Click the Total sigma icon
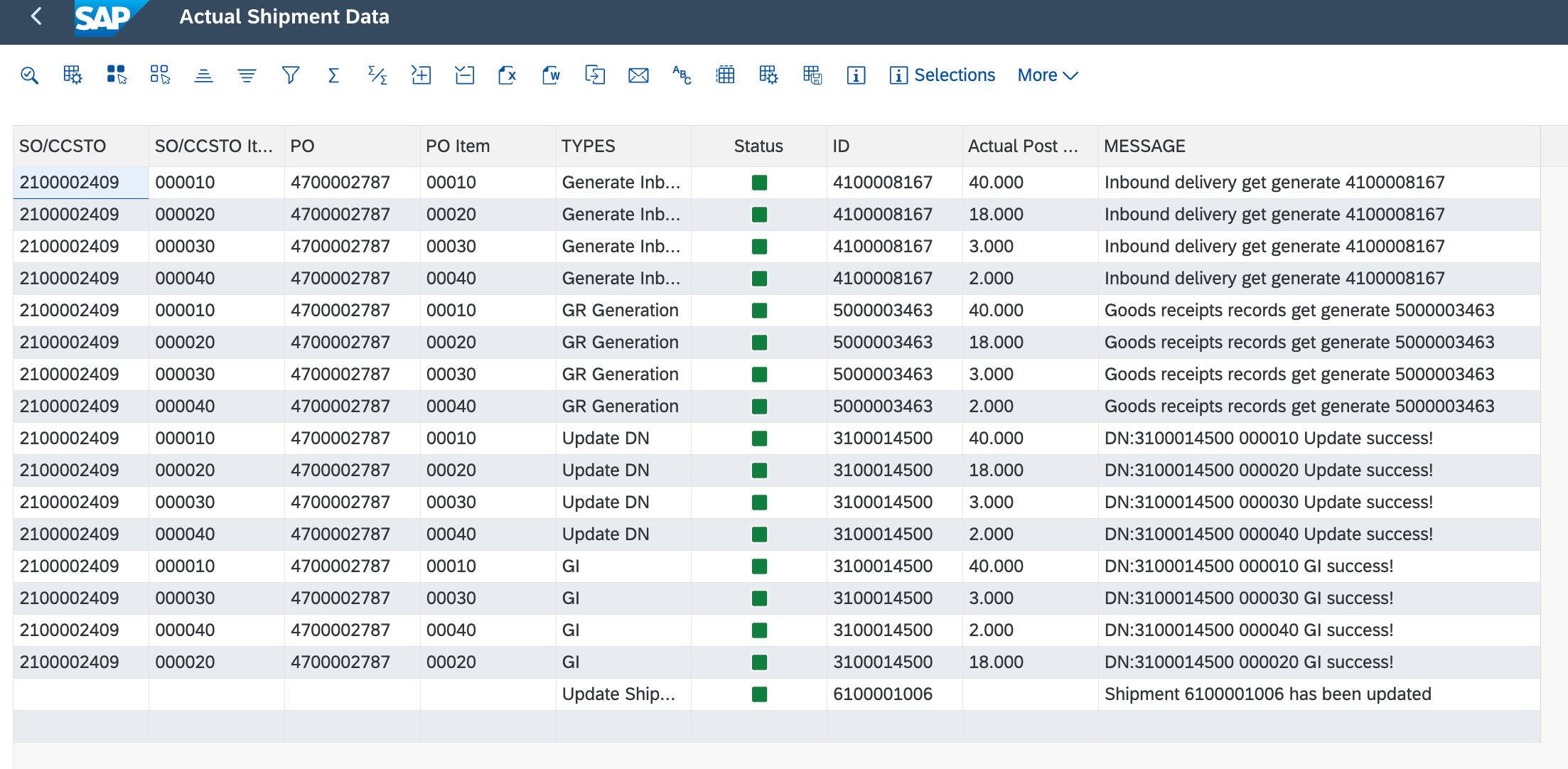 (x=333, y=75)
